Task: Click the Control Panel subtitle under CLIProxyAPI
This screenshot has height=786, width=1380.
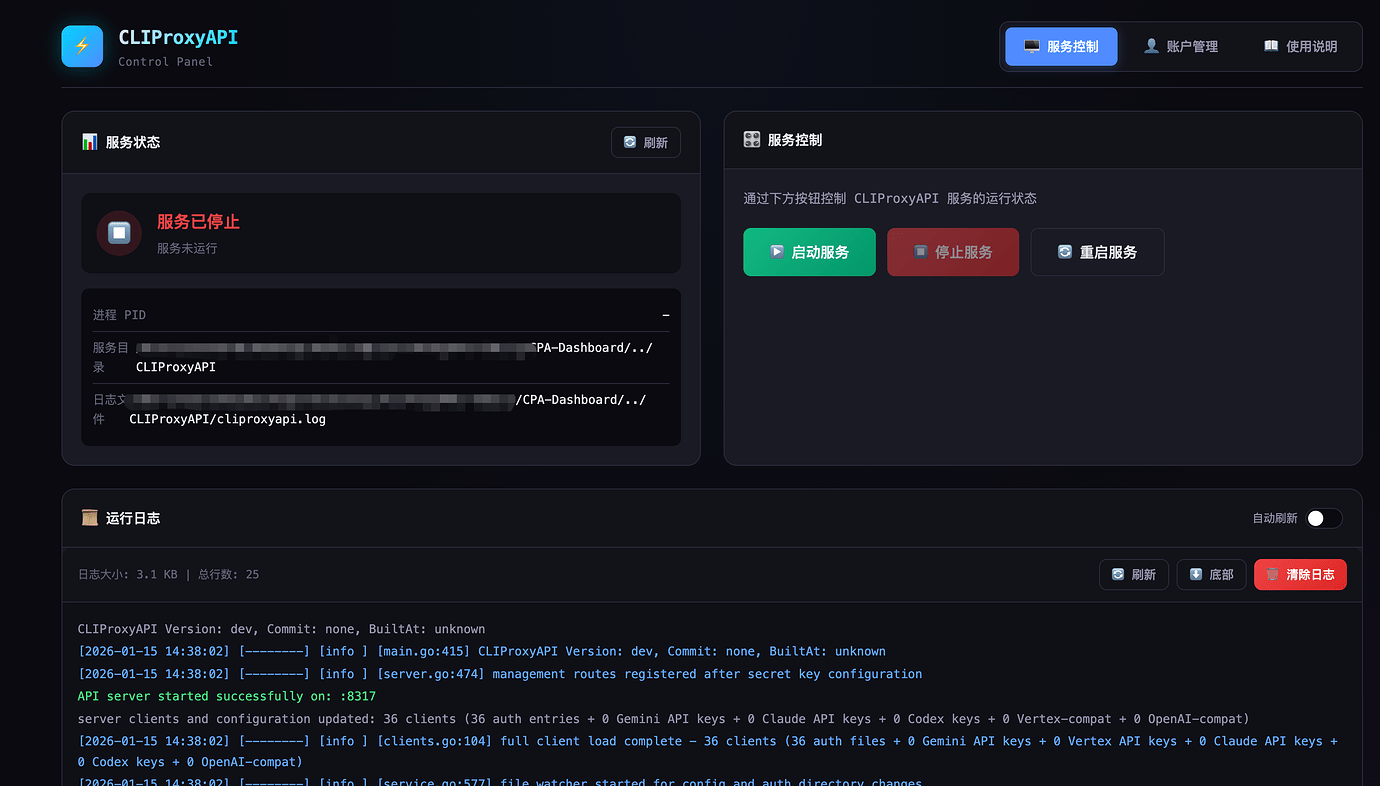Action: point(165,62)
